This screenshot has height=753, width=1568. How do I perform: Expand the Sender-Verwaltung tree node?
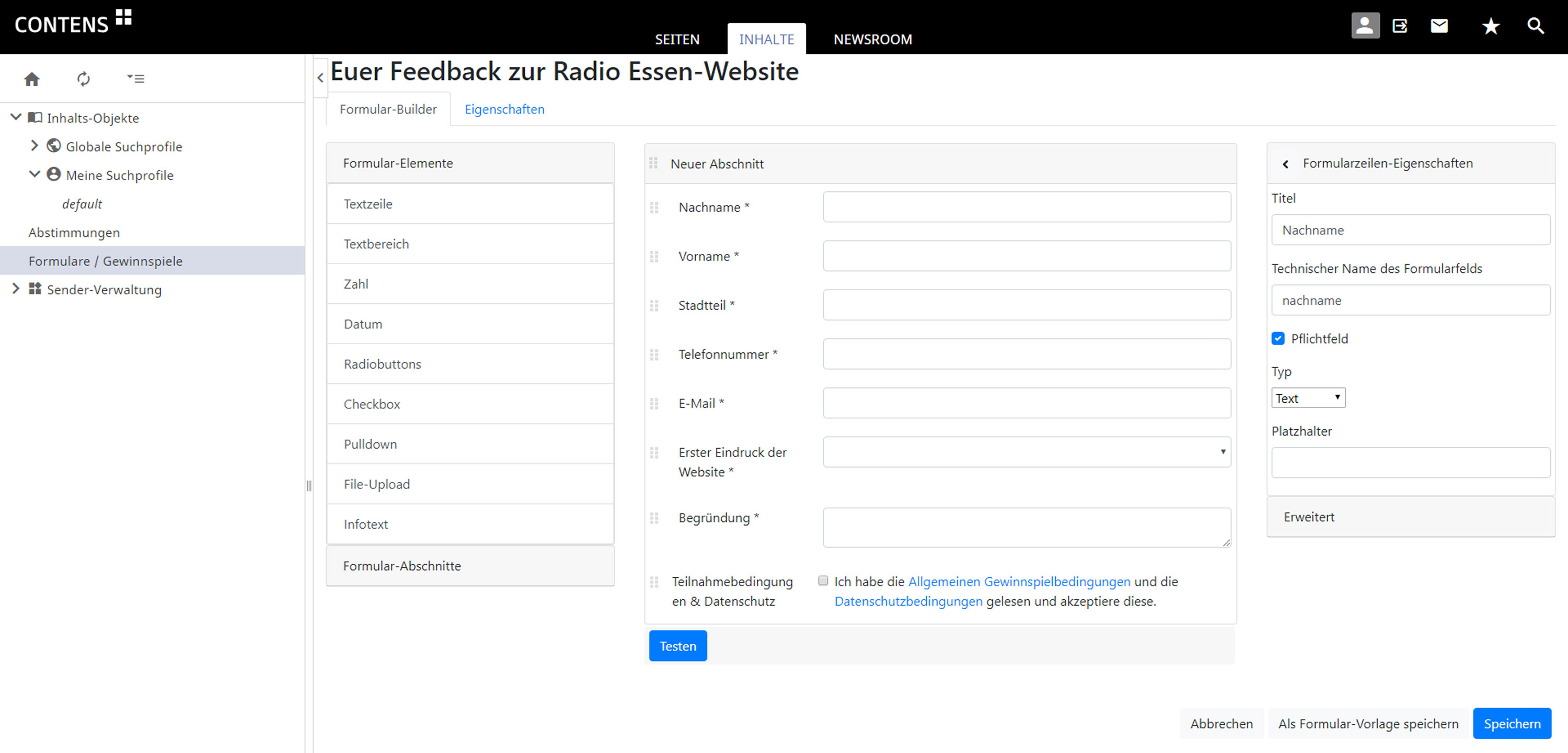pos(16,289)
